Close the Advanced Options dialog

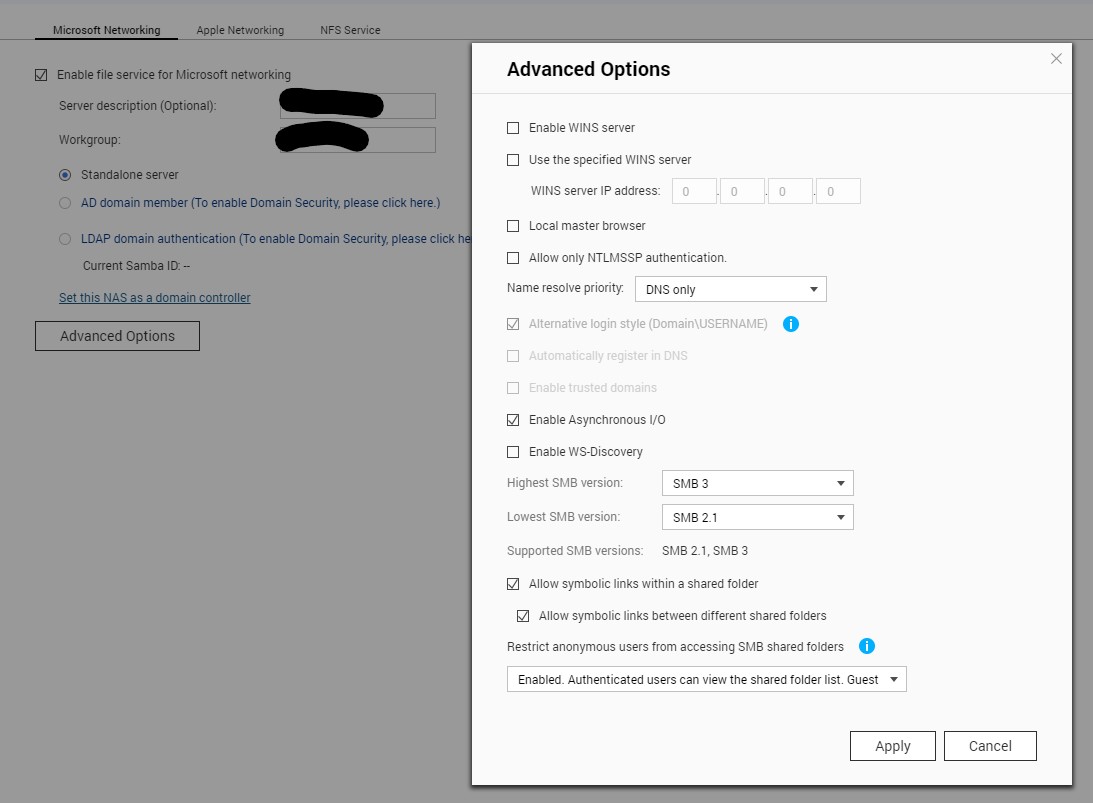(1056, 59)
